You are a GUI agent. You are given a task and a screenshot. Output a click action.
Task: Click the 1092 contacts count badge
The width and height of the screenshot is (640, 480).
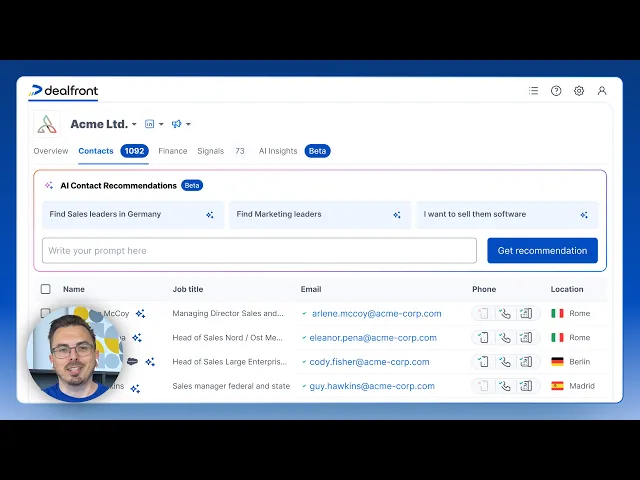pos(134,151)
